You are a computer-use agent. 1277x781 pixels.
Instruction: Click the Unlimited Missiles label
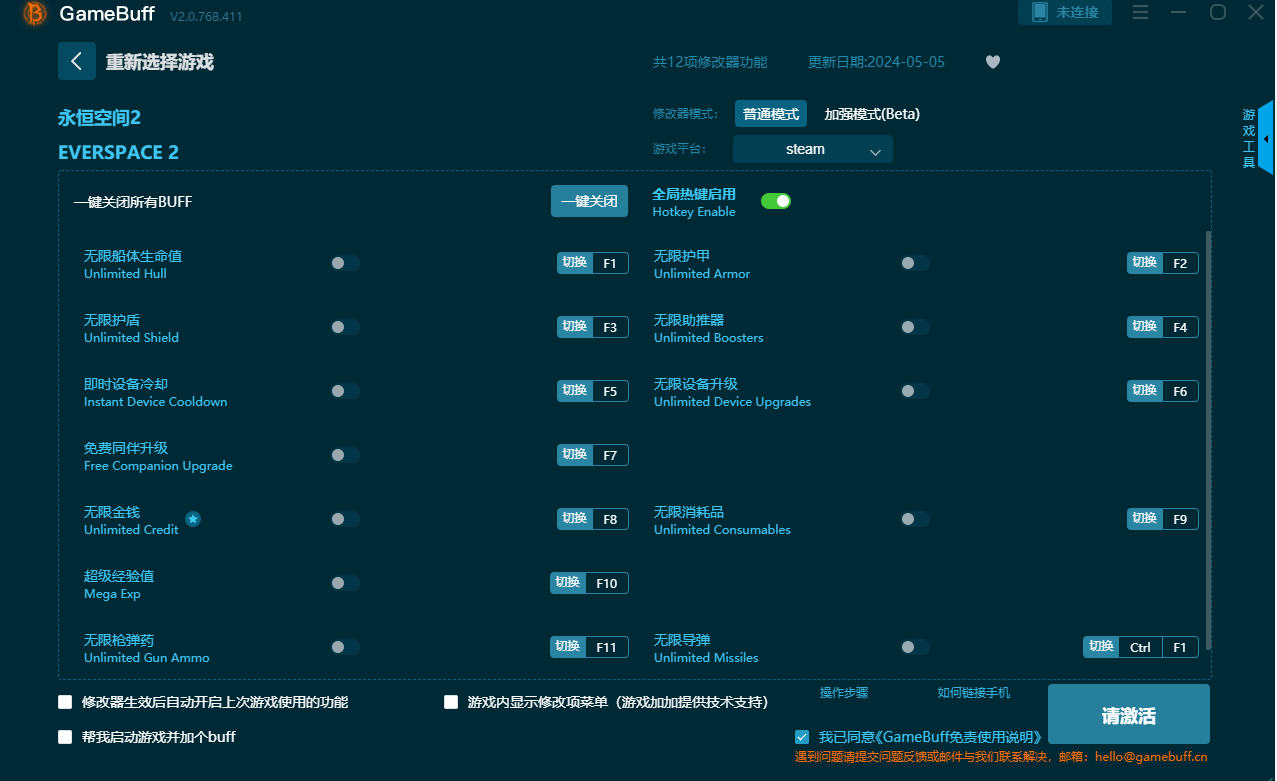pos(706,657)
